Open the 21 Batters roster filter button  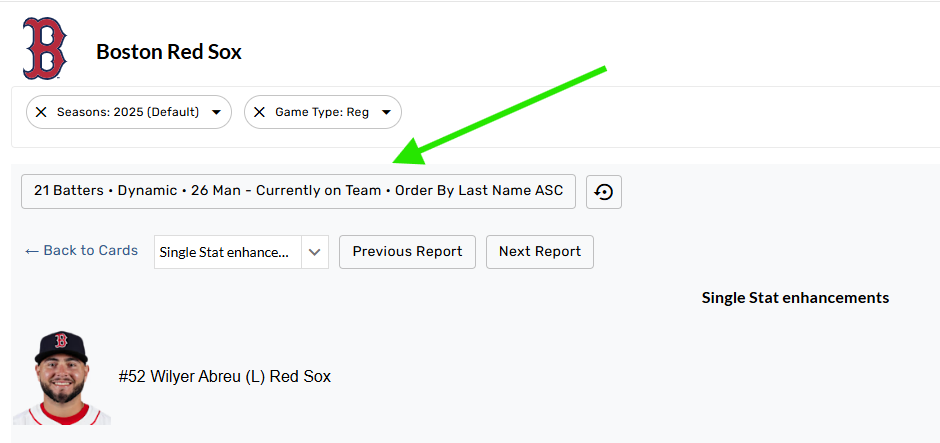298,191
